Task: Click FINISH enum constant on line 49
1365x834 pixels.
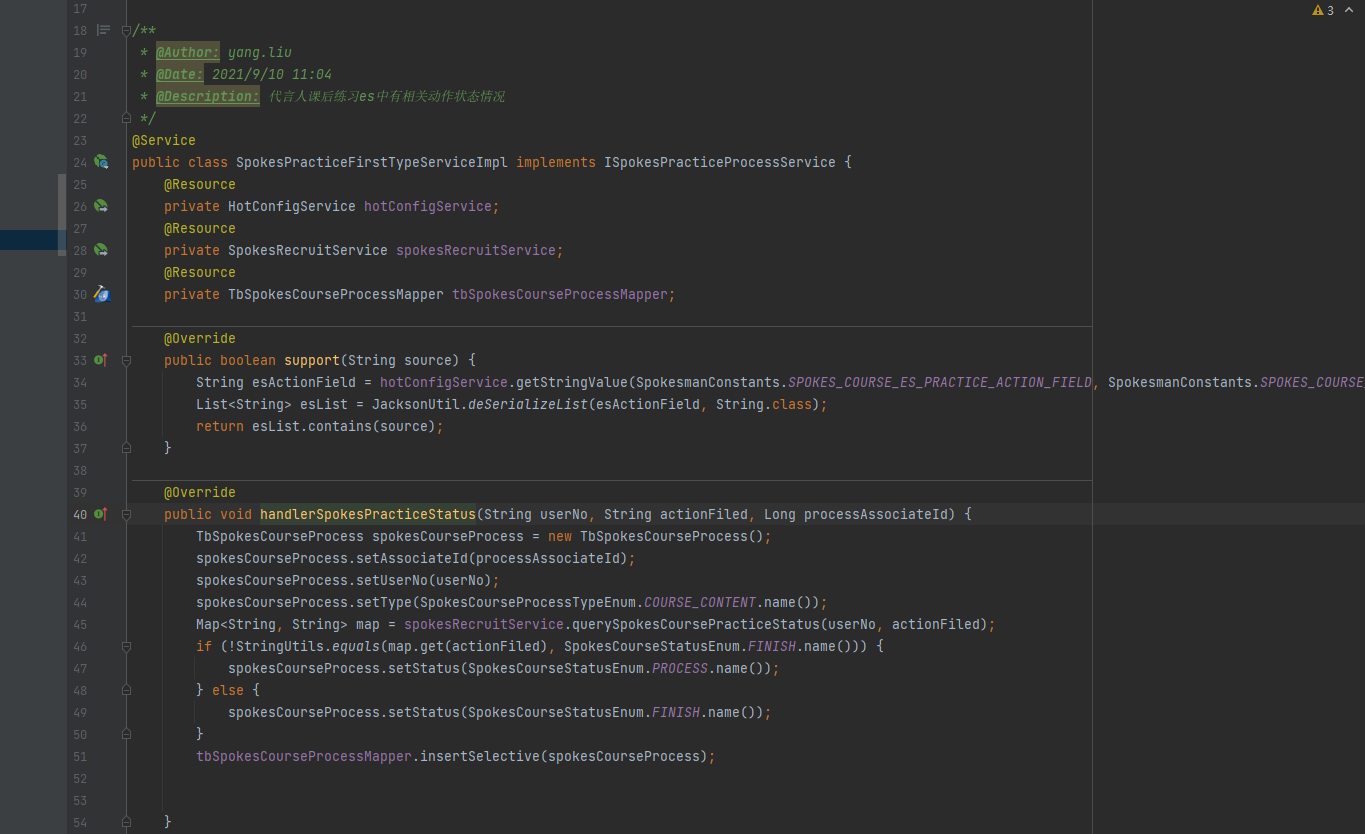Action: coord(676,712)
